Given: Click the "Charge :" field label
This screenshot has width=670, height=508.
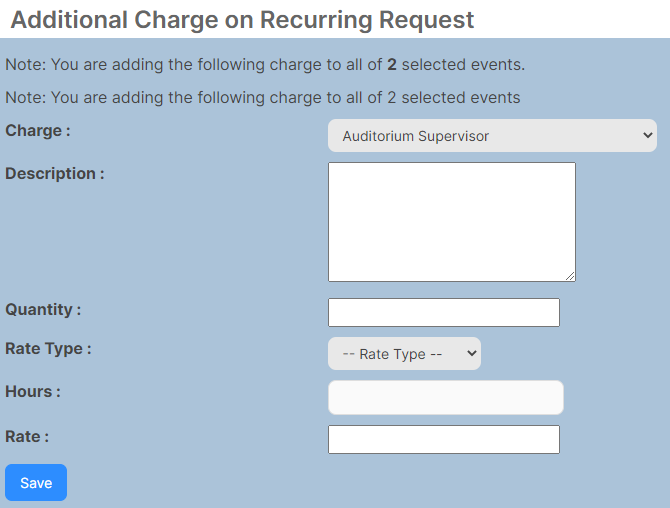Looking at the screenshot, I should pos(38,130).
